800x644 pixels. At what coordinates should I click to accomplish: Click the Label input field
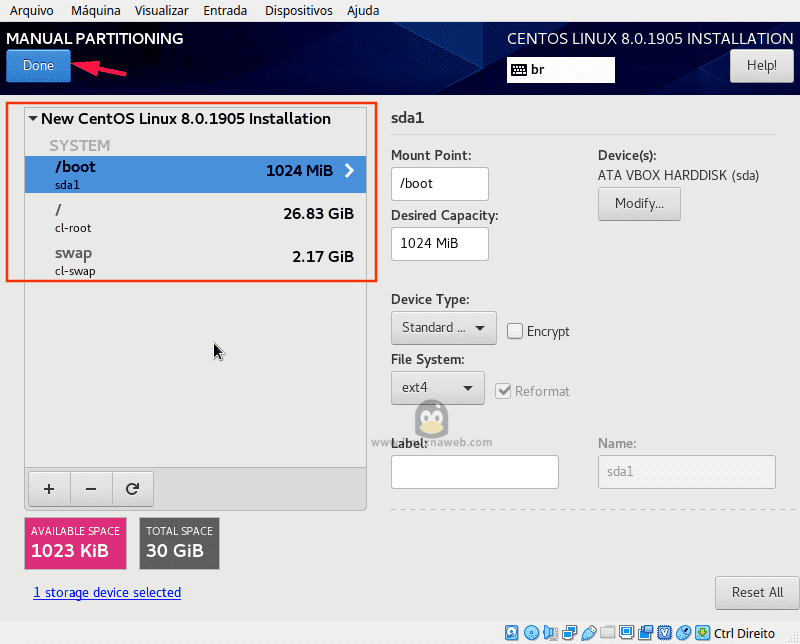point(475,472)
